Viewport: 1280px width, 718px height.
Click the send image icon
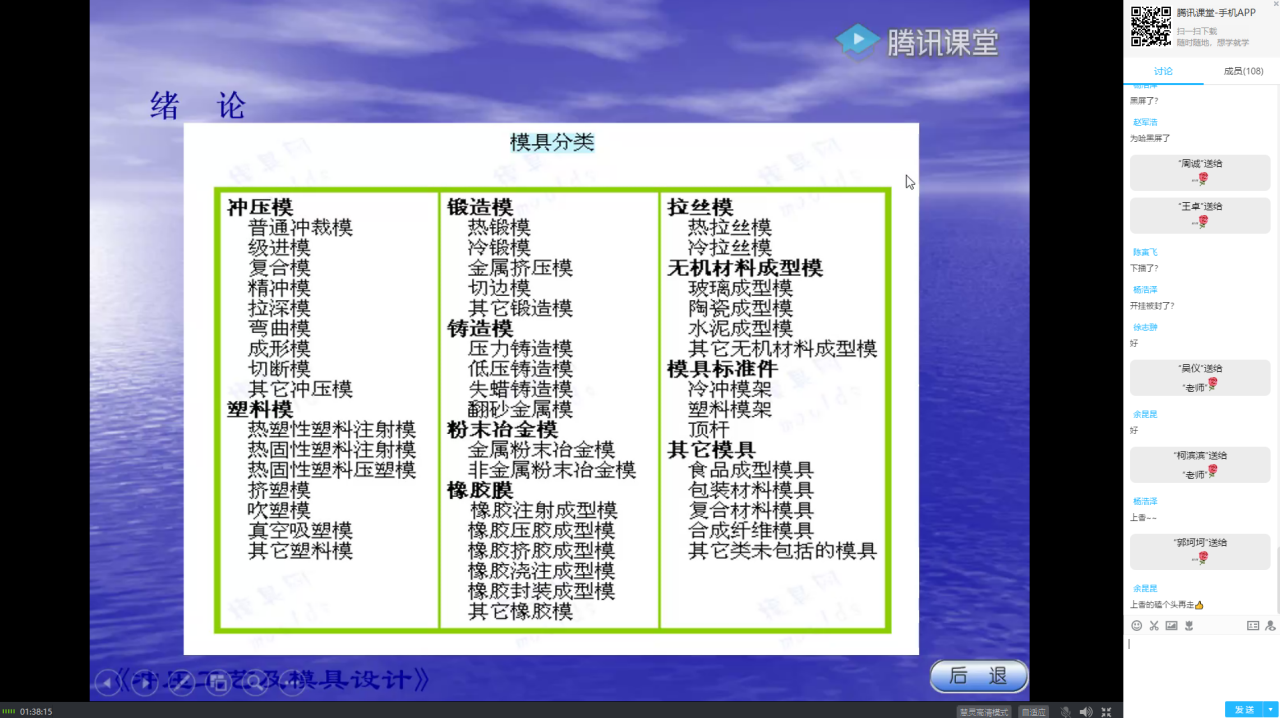pyautogui.click(x=1171, y=626)
